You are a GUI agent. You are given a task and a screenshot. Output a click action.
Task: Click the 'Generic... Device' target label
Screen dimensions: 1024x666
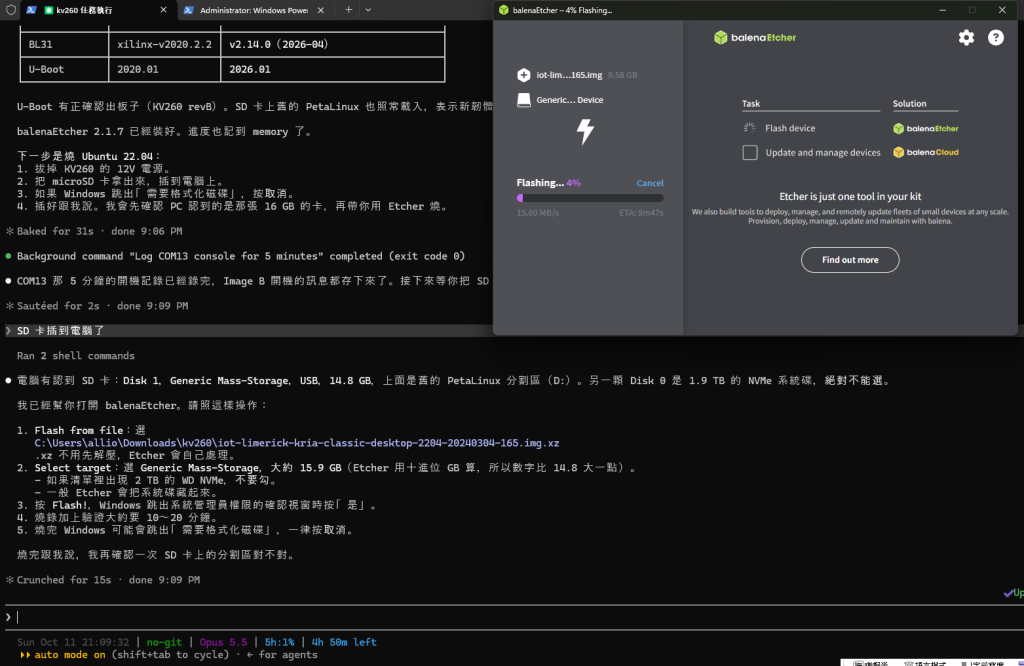[x=569, y=100]
